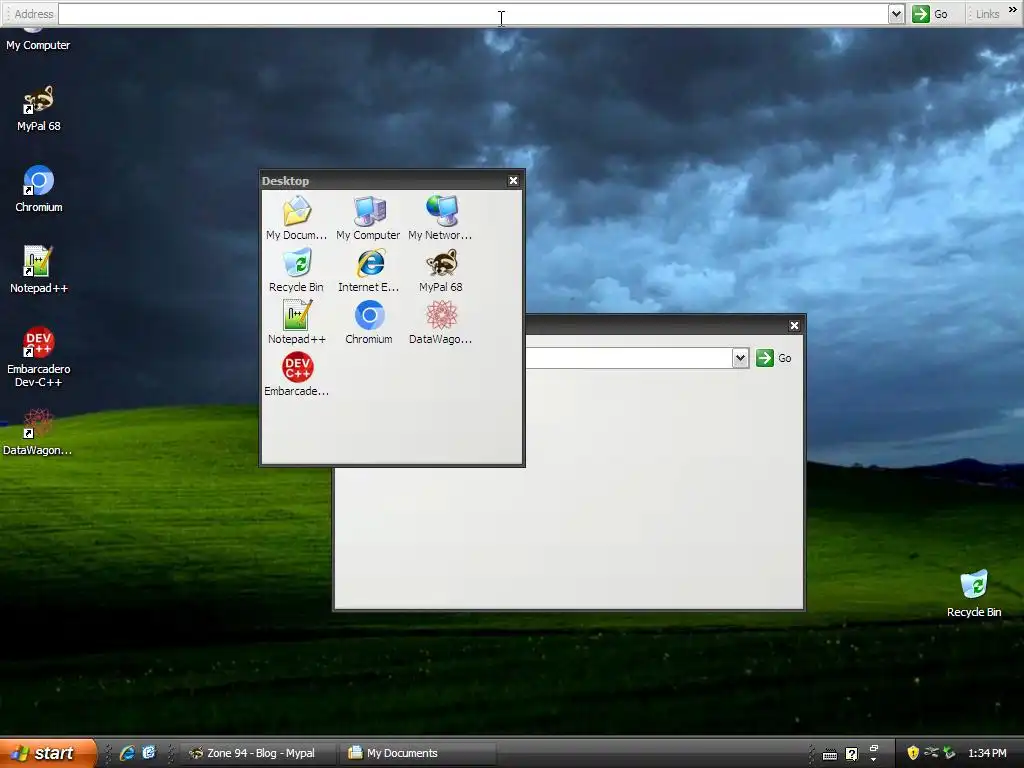This screenshot has width=1024, height=768.
Task: Close the floating address toolbar window
Action: 794,325
